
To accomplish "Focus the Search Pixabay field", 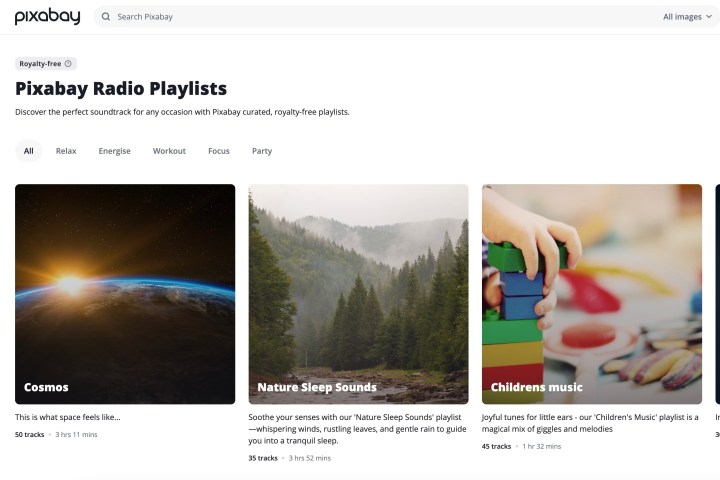I will pos(381,17).
